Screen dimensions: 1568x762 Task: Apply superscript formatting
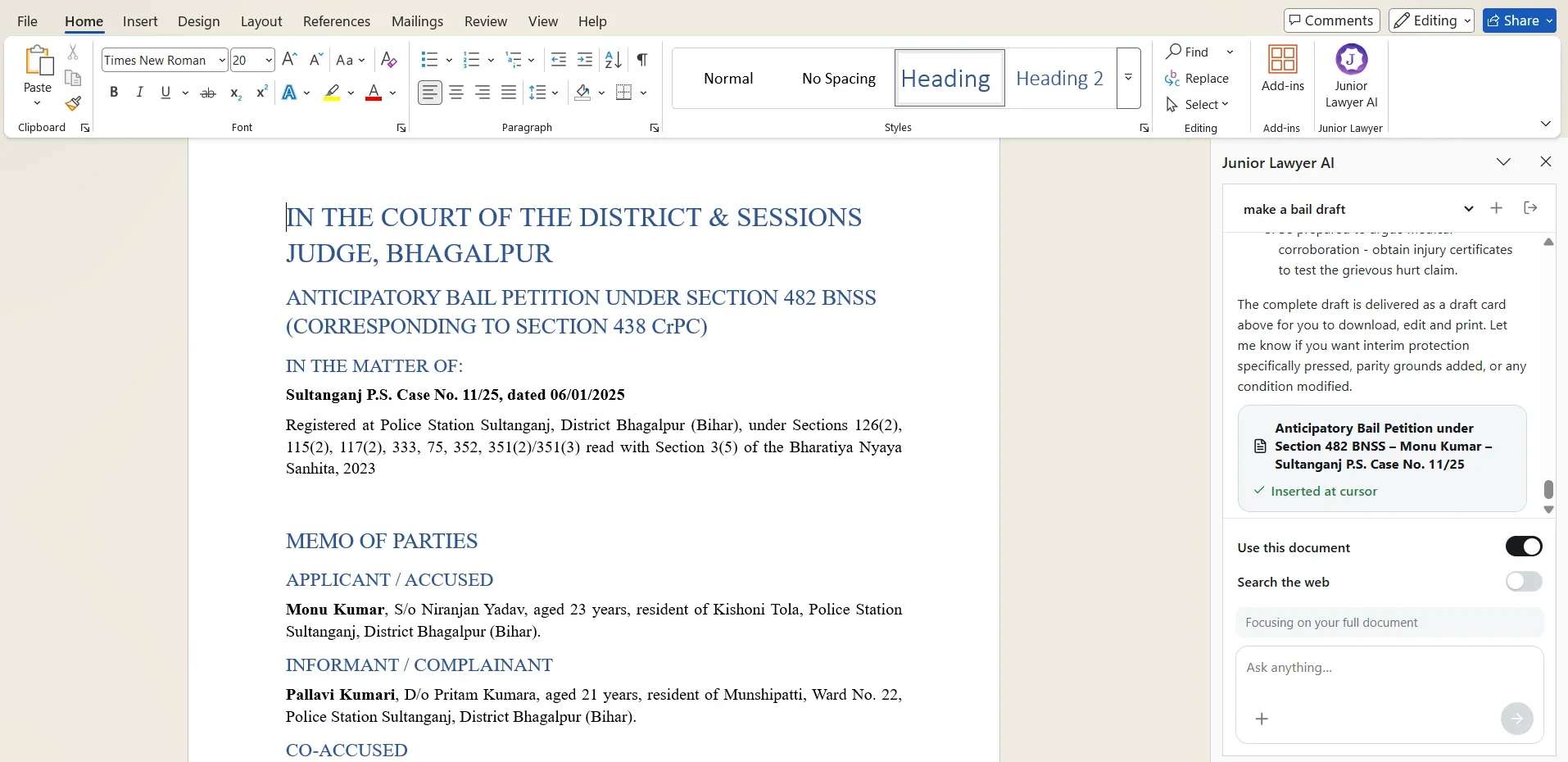(x=261, y=93)
